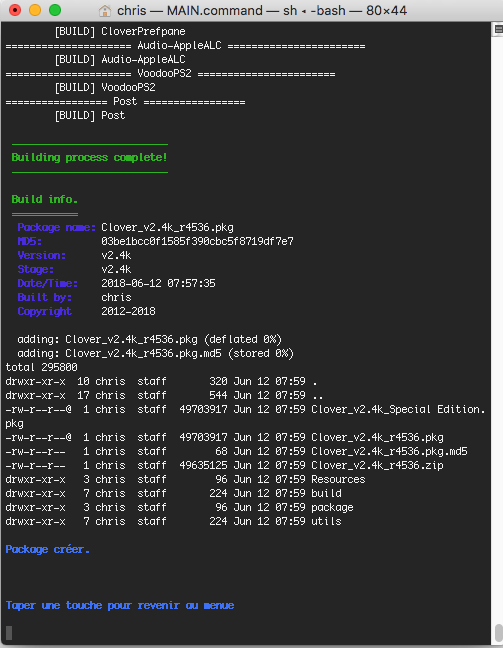Click the 'Copyright' label

[x=45, y=312]
